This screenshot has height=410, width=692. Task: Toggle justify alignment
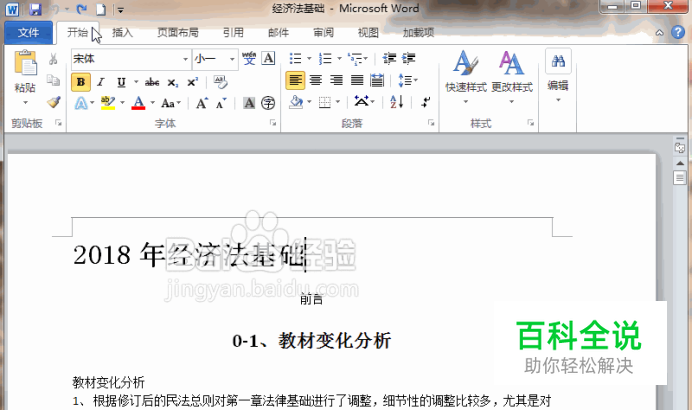pyautogui.click(x=357, y=80)
